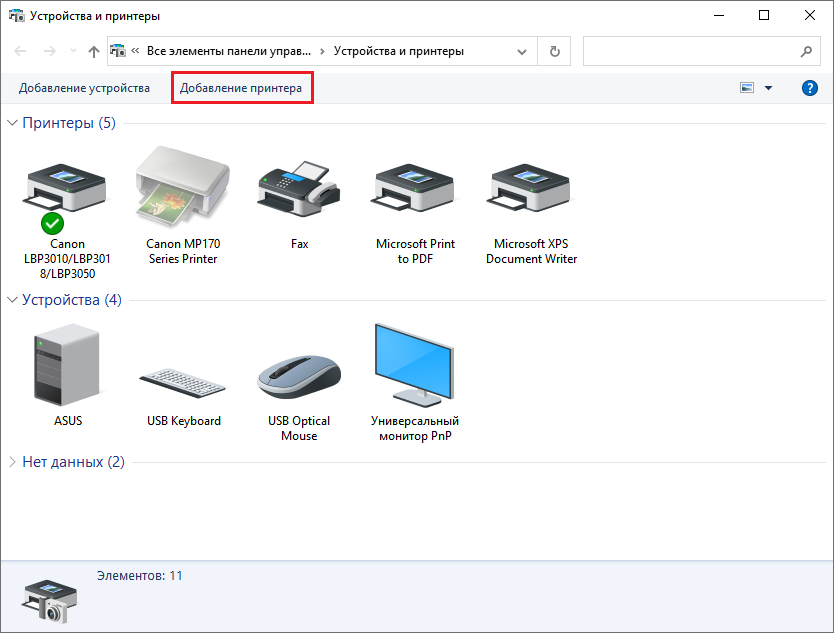The height and width of the screenshot is (633, 834).
Task: Click the address bar control panel icon
Action: (118, 51)
